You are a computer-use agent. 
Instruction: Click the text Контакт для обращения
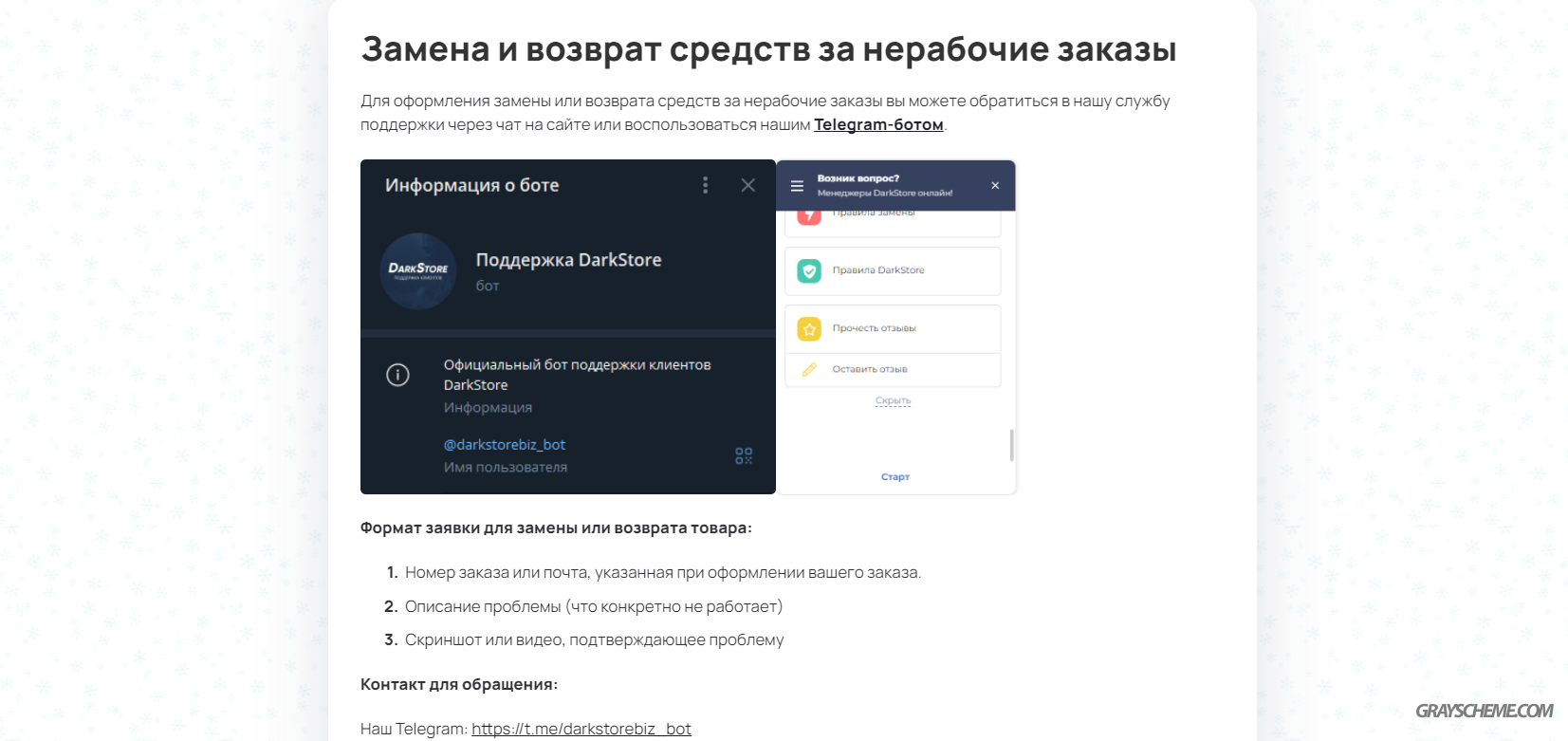459,684
